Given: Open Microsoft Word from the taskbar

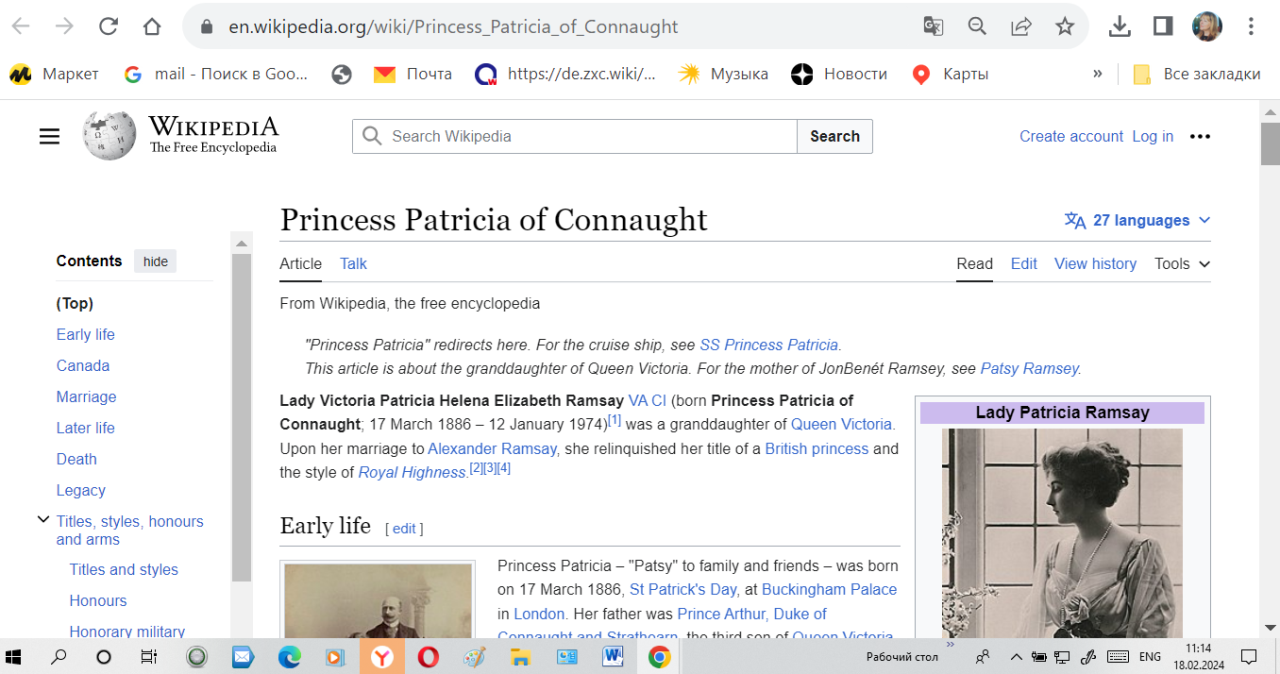Looking at the screenshot, I should click(613, 657).
